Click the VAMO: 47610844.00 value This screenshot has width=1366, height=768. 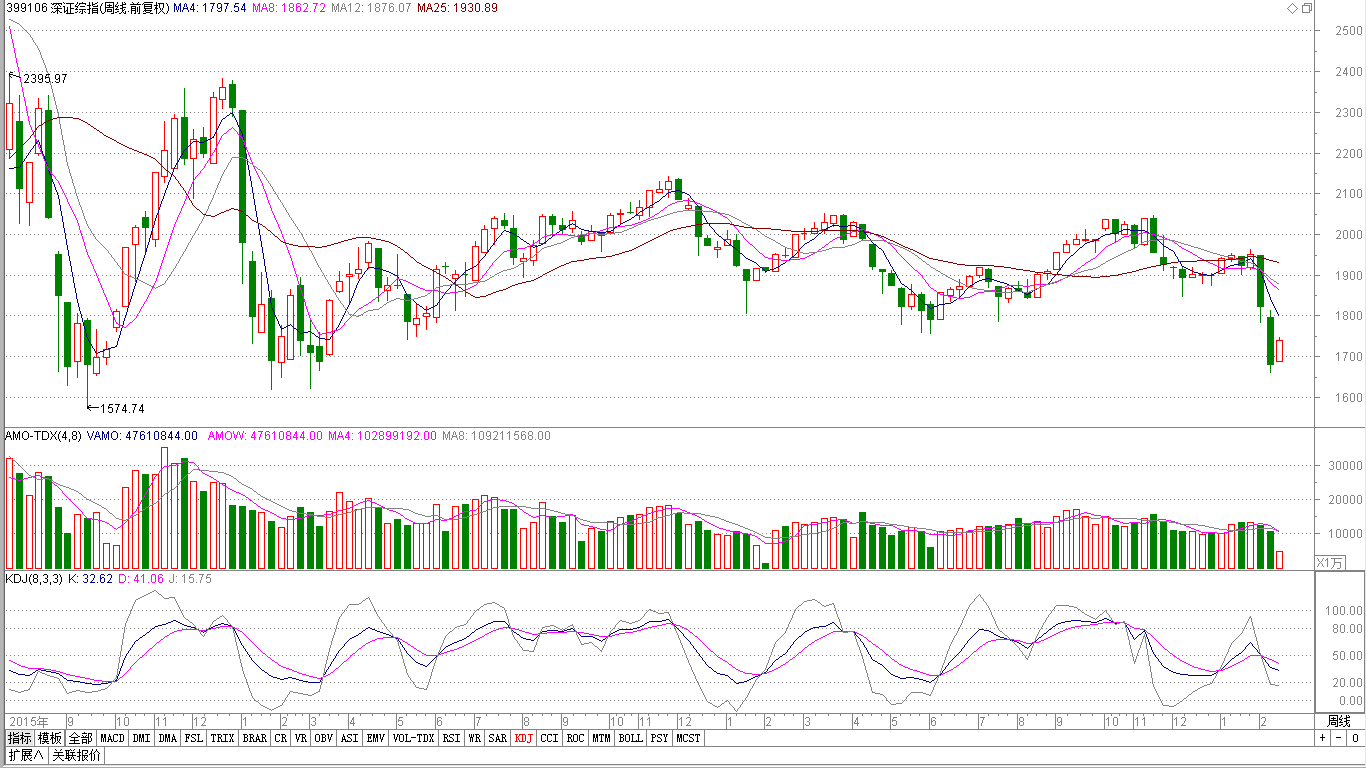(x=142, y=436)
